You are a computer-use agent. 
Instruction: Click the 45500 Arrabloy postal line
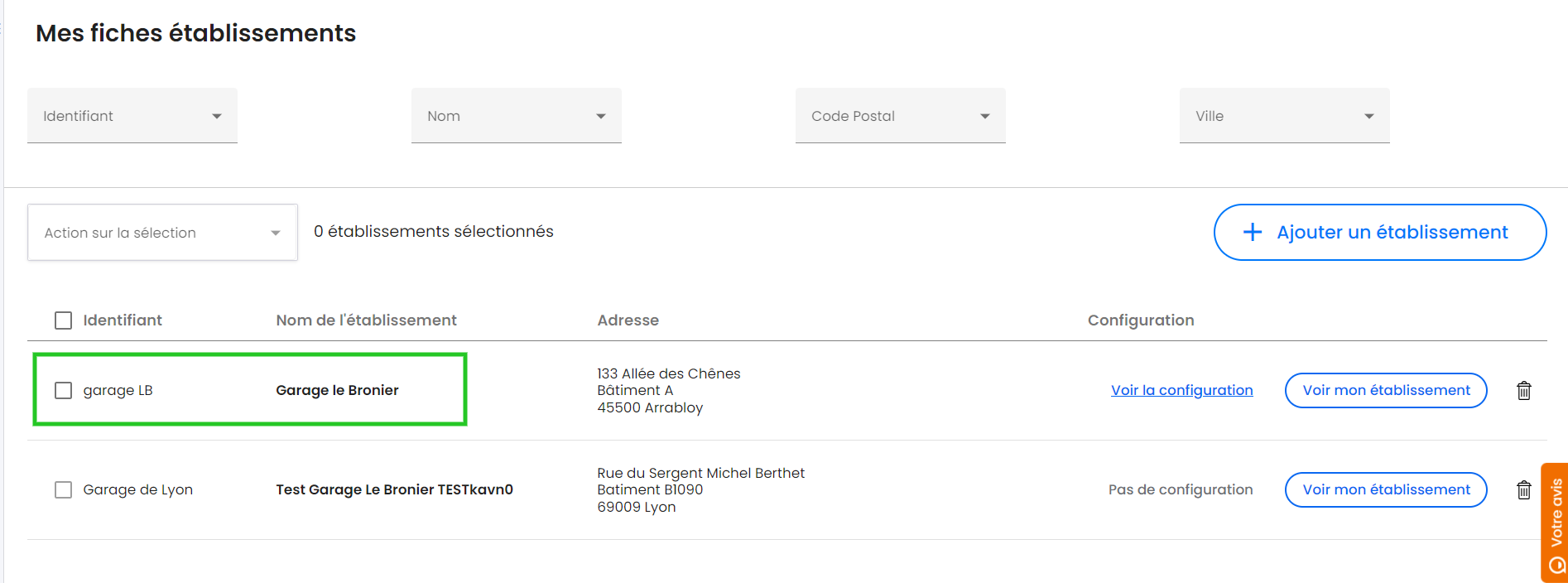point(650,407)
